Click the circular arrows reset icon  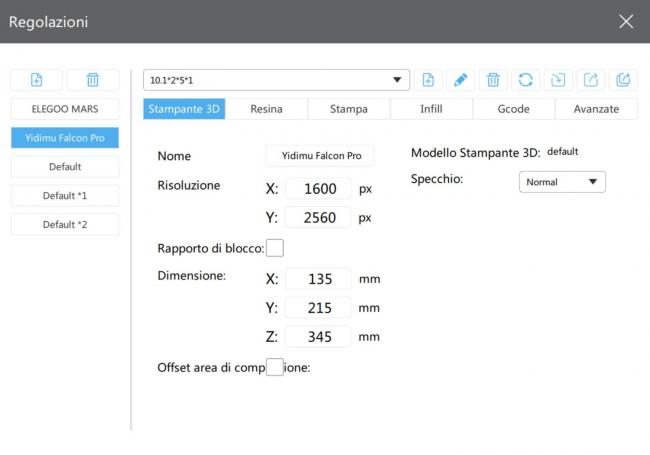525,80
